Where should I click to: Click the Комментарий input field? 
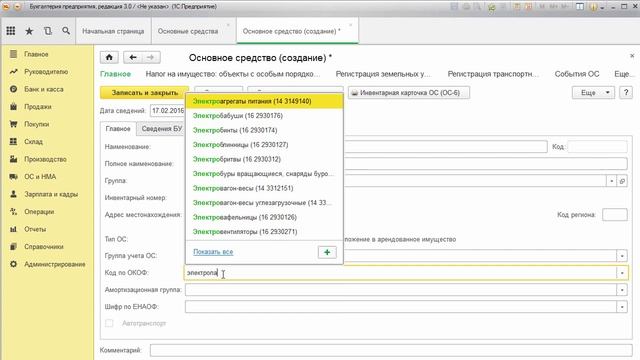pyautogui.click(x=391, y=350)
